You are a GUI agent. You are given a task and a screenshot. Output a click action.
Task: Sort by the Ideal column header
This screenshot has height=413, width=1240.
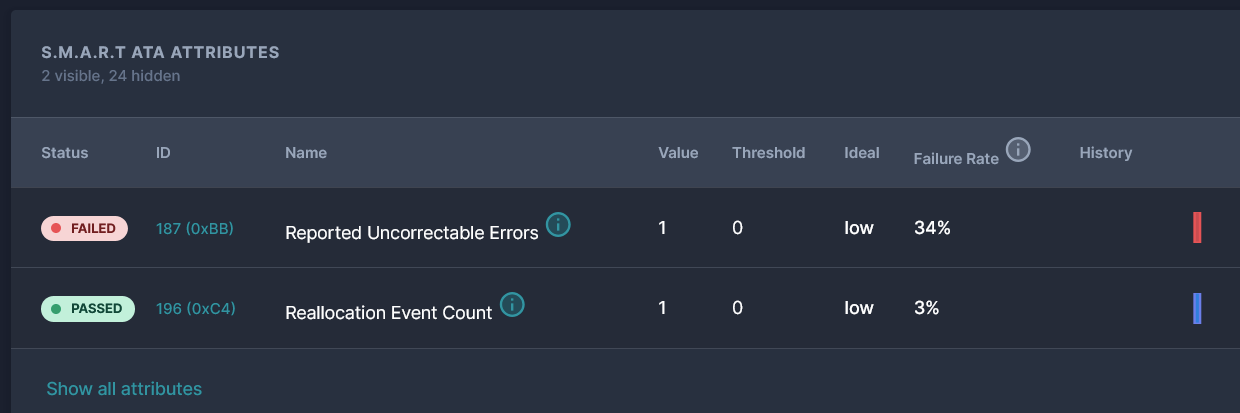pos(862,153)
